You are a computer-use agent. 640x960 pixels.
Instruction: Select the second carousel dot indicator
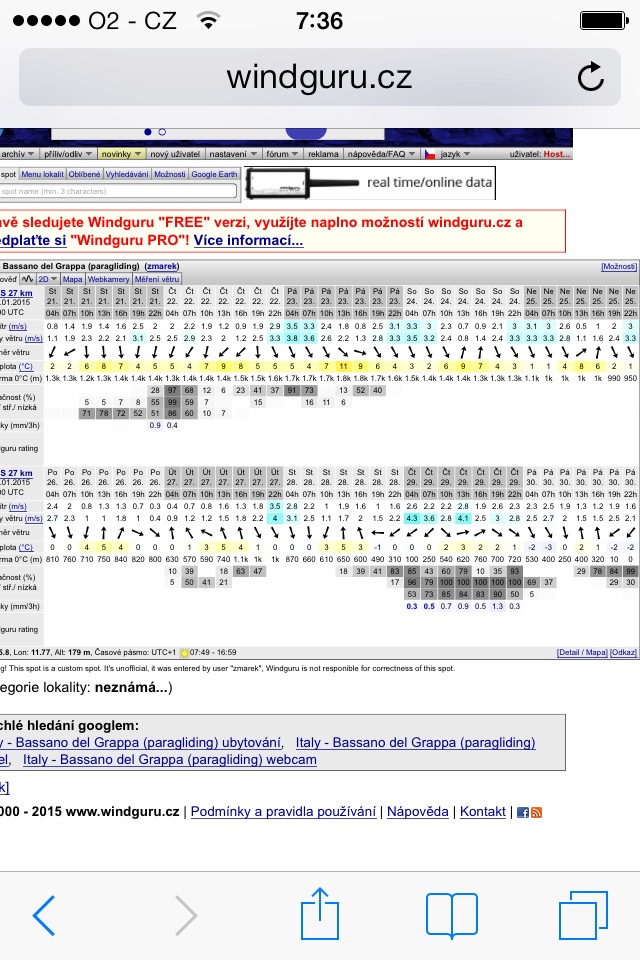click(x=162, y=132)
